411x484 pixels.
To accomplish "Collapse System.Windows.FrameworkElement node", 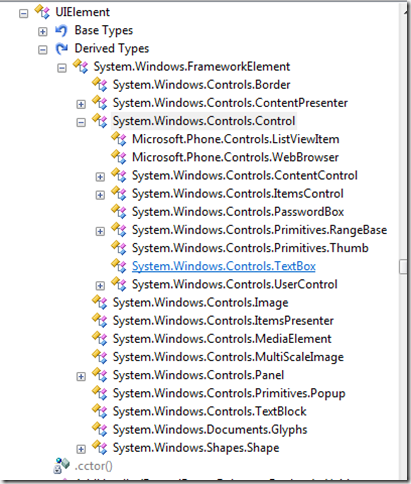I will click(62, 68).
